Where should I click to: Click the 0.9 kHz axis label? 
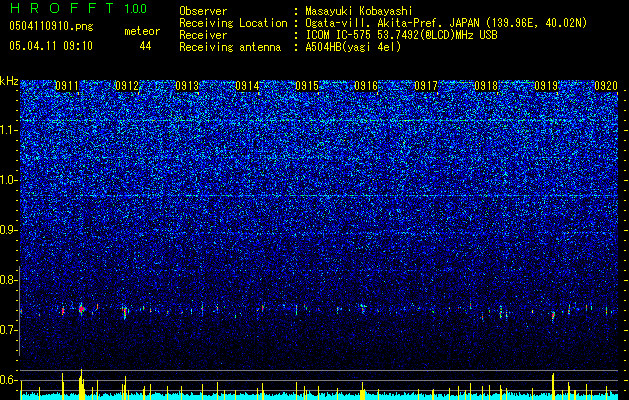(8, 230)
